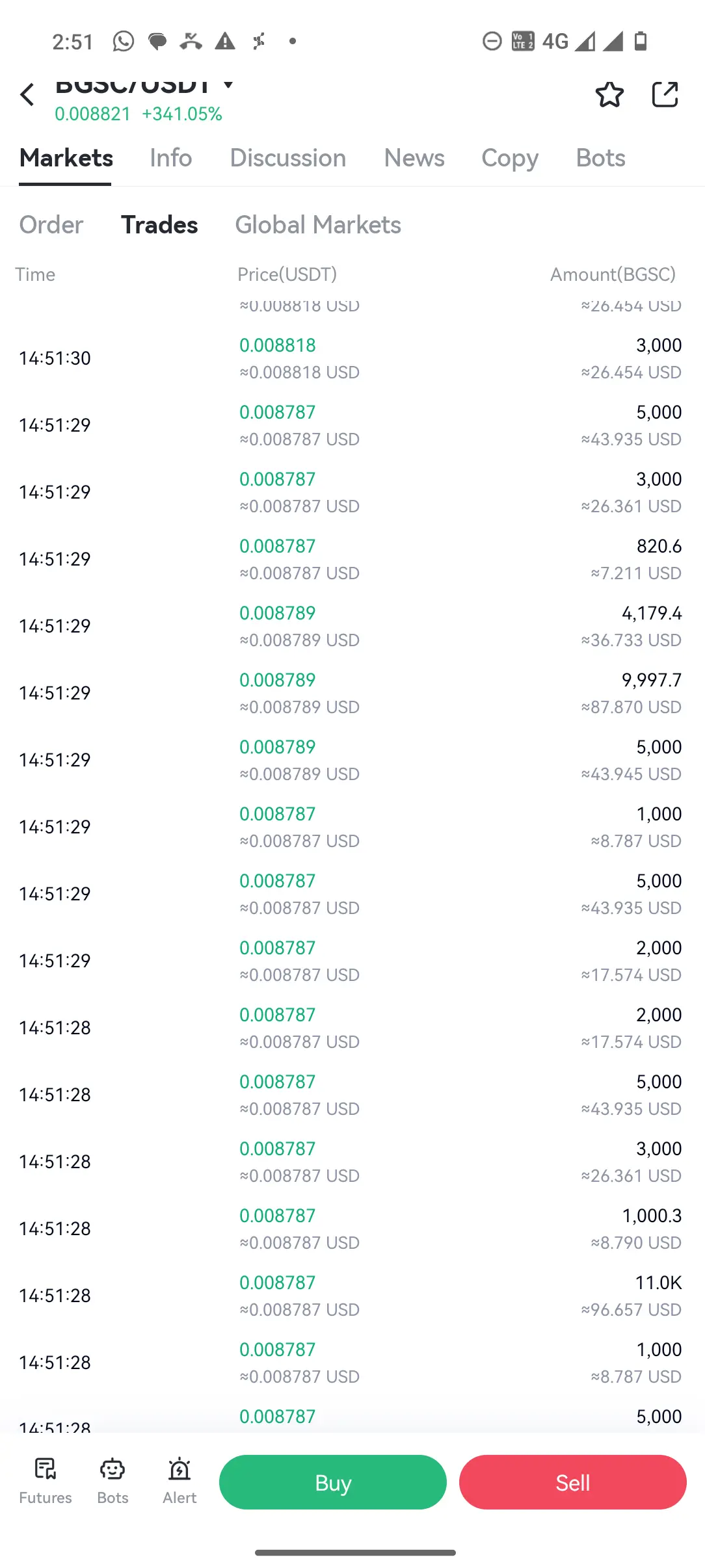
Task: Tap the back arrow icon
Action: coord(27,95)
